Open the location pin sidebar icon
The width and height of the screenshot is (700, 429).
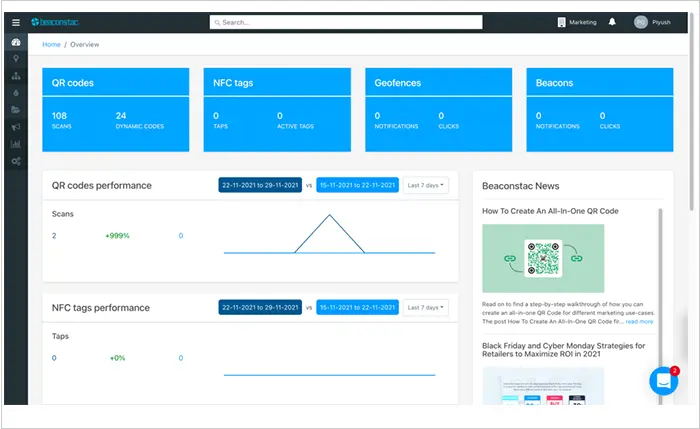16,58
